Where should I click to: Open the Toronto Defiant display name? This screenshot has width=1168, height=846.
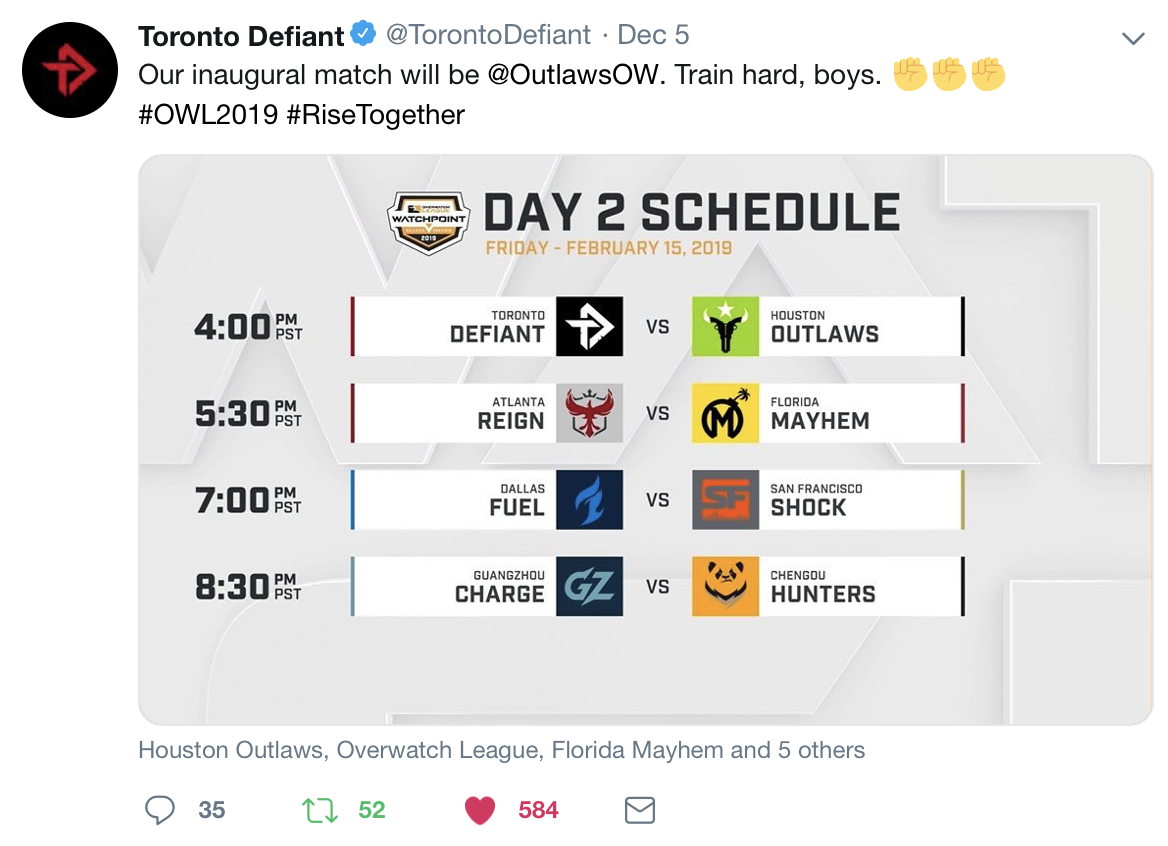[241, 36]
